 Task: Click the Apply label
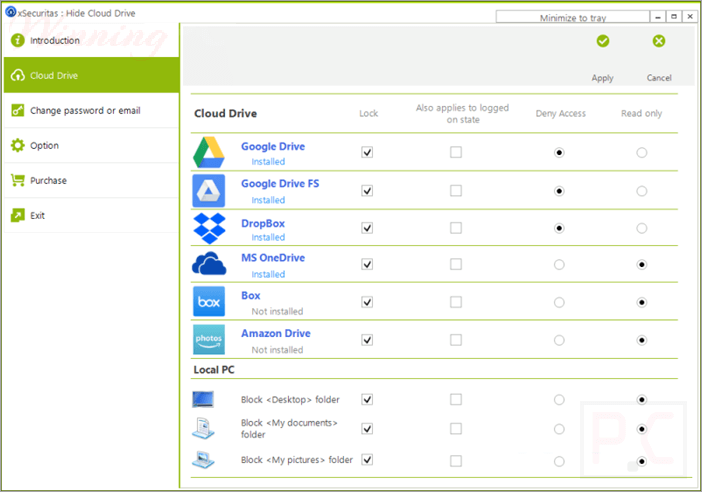tap(602, 78)
